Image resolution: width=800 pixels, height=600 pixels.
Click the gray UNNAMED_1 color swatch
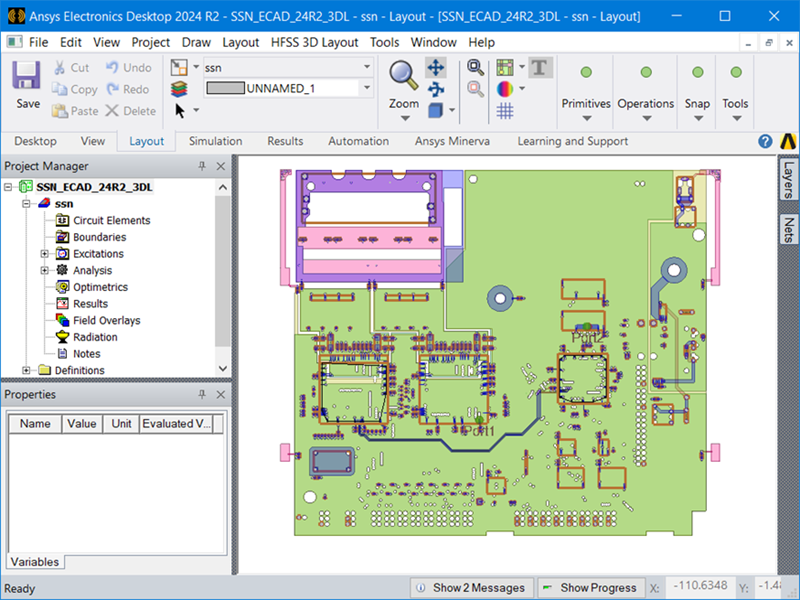224,88
